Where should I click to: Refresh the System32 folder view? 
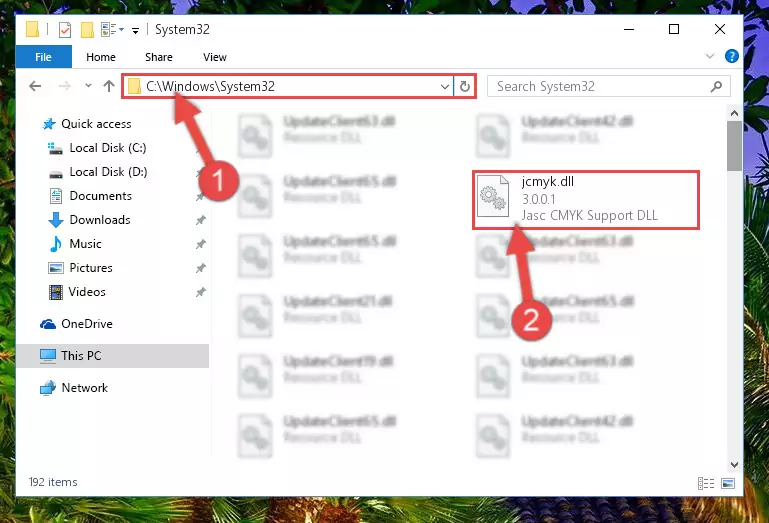point(464,87)
